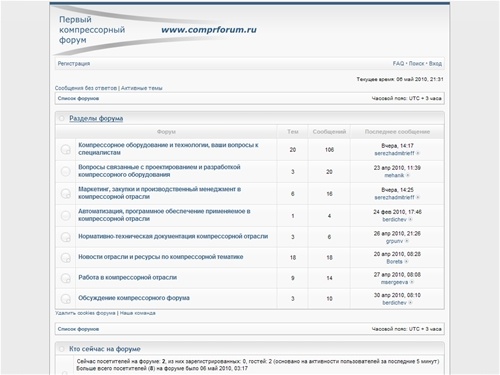Click status icon for Маркетинг forum

click(x=66, y=194)
